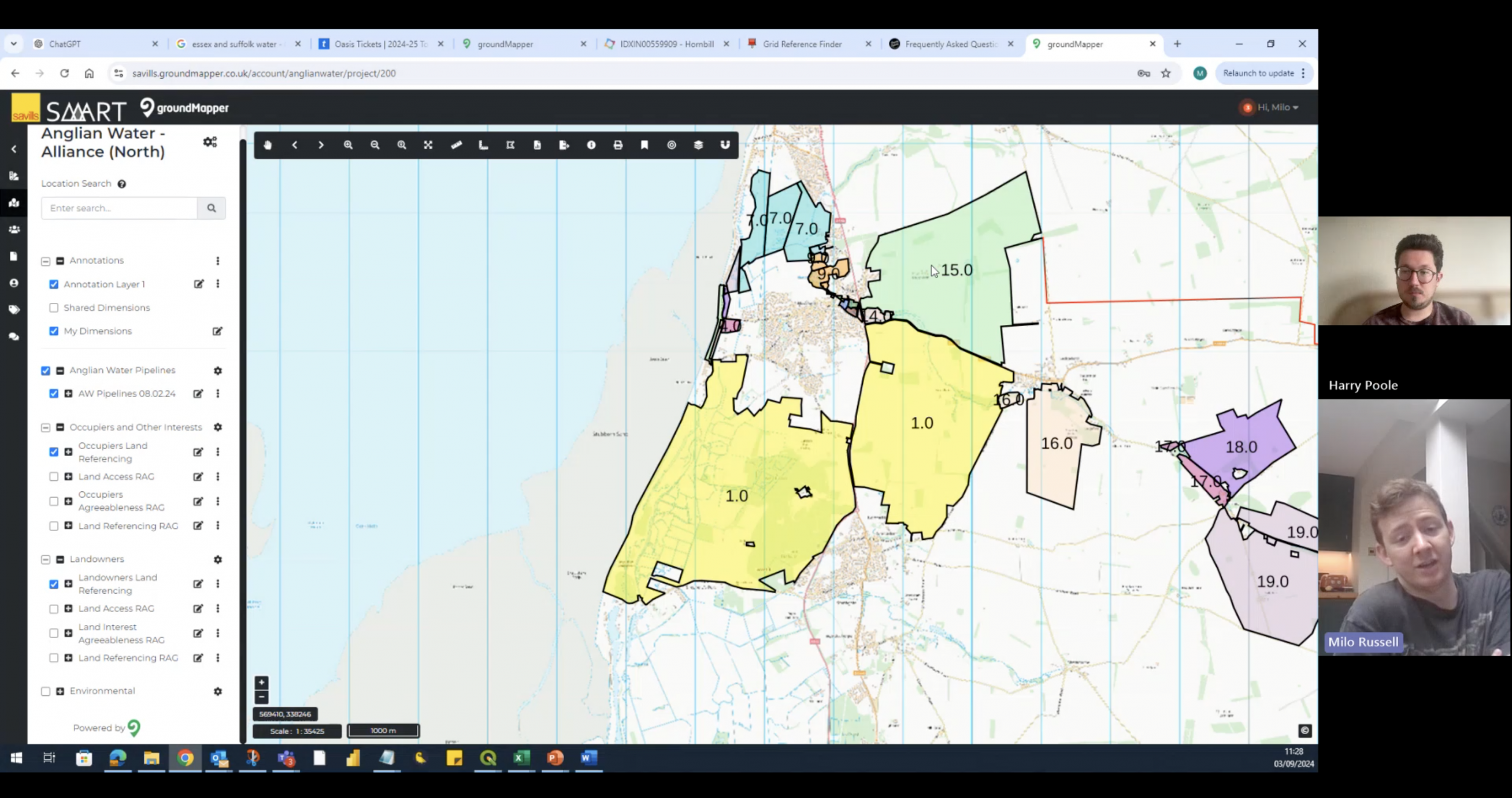Viewport: 1512px width, 798px height.
Task: Expand AW Pipelines 08.02.24 layer
Action: click(x=69, y=393)
